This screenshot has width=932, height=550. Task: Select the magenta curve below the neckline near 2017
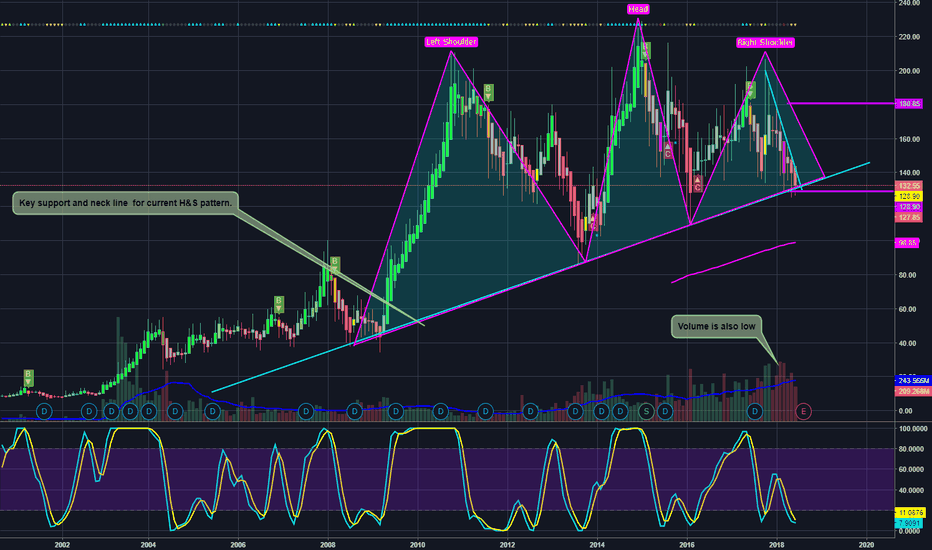point(733,262)
